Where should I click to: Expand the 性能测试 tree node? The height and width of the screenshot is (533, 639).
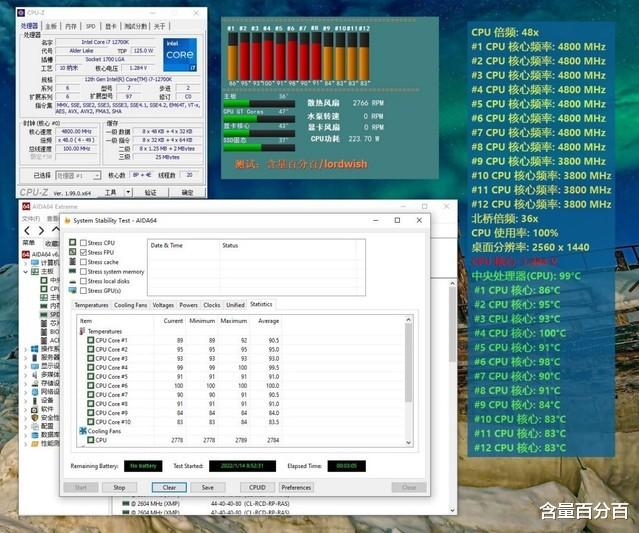coord(26,444)
